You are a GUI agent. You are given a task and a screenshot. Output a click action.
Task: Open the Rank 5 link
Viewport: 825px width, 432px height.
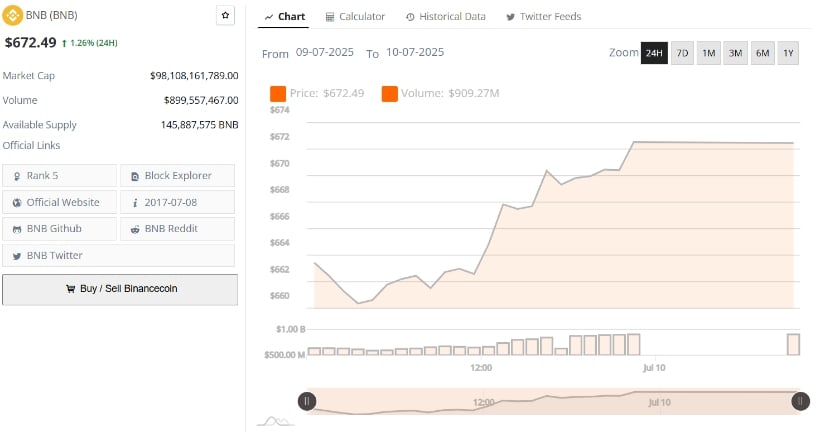pos(59,176)
